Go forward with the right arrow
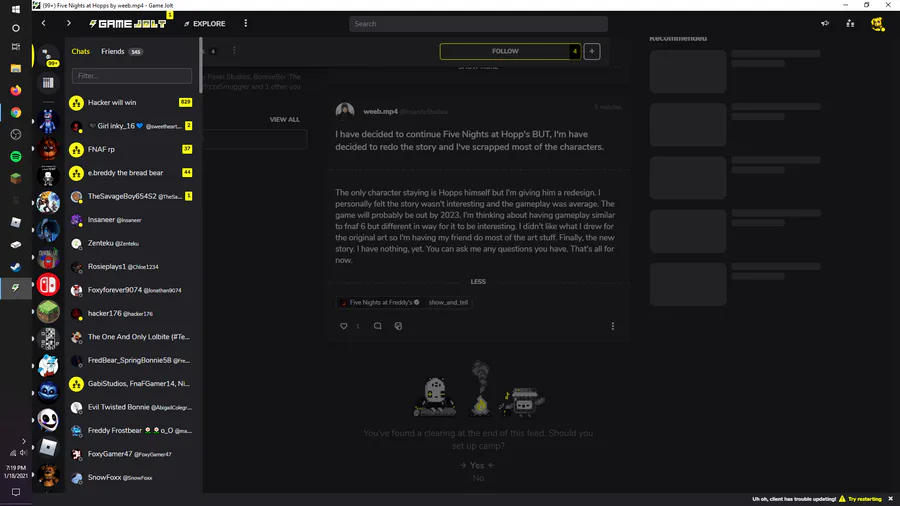900x506 pixels. pyautogui.click(x=69, y=24)
